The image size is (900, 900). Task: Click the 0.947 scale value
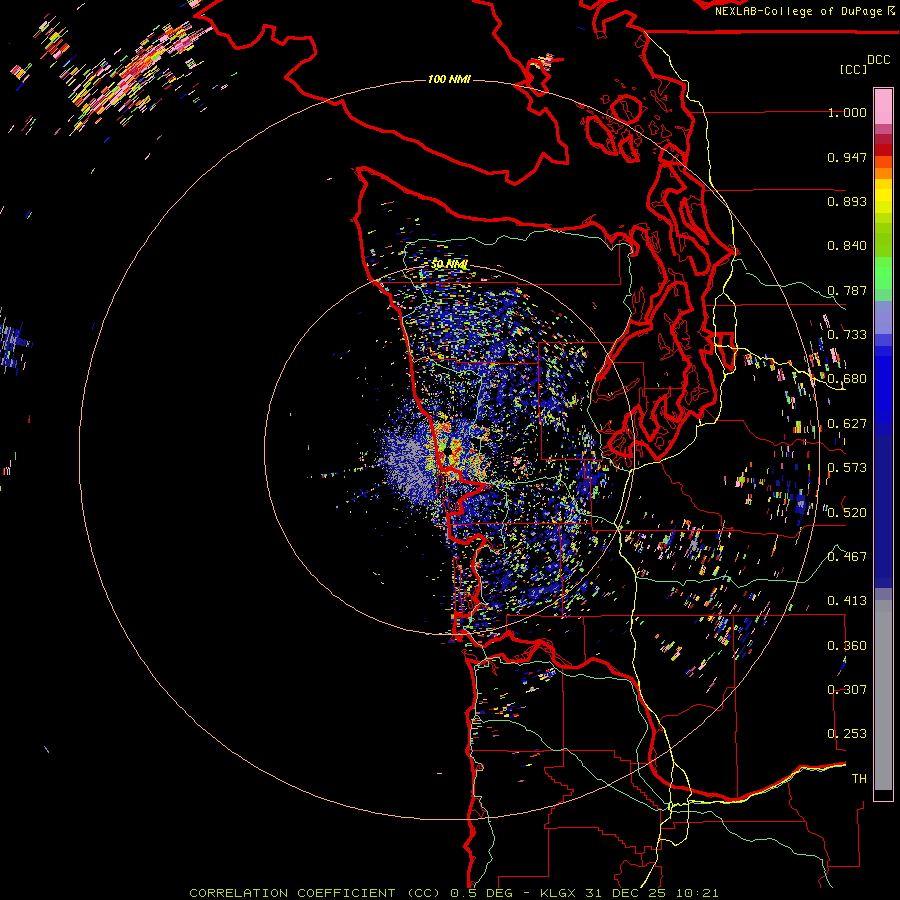pos(847,157)
